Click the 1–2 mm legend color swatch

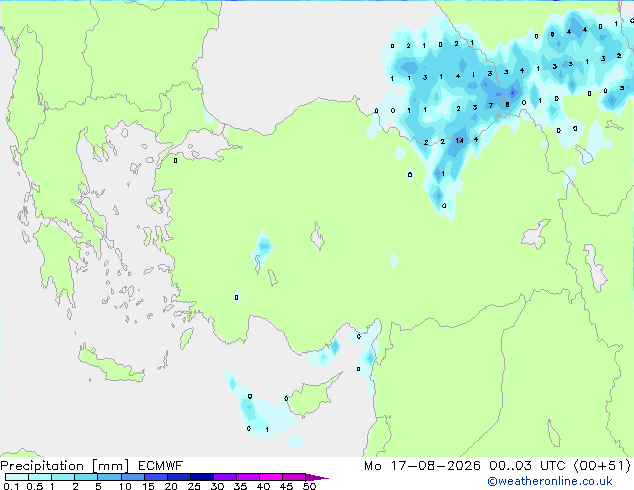point(63,477)
